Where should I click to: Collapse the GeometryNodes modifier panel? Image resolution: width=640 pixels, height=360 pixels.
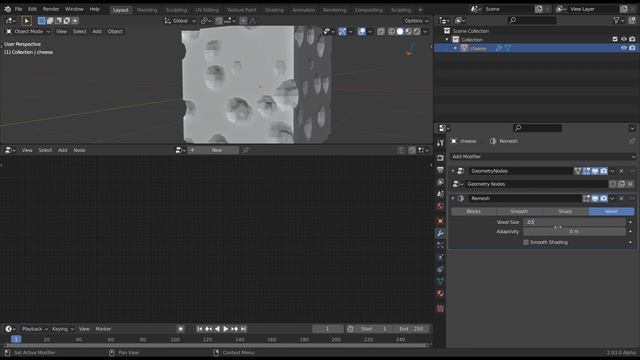pyautogui.click(x=453, y=171)
